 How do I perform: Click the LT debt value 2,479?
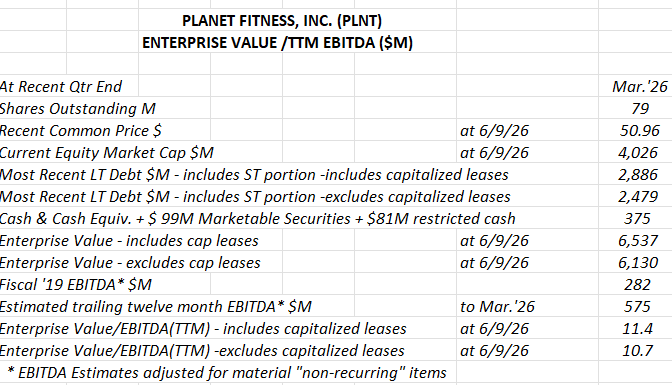(638, 196)
